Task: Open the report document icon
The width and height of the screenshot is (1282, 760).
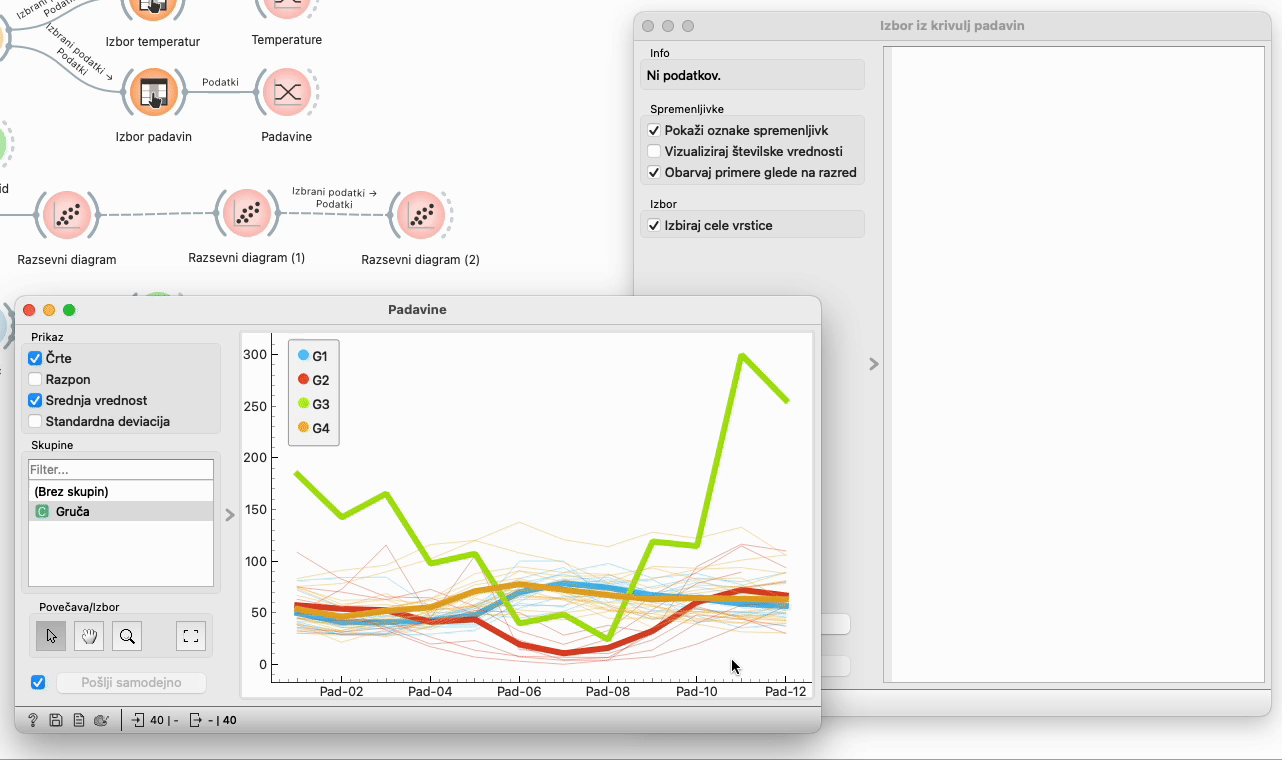Action: point(78,720)
